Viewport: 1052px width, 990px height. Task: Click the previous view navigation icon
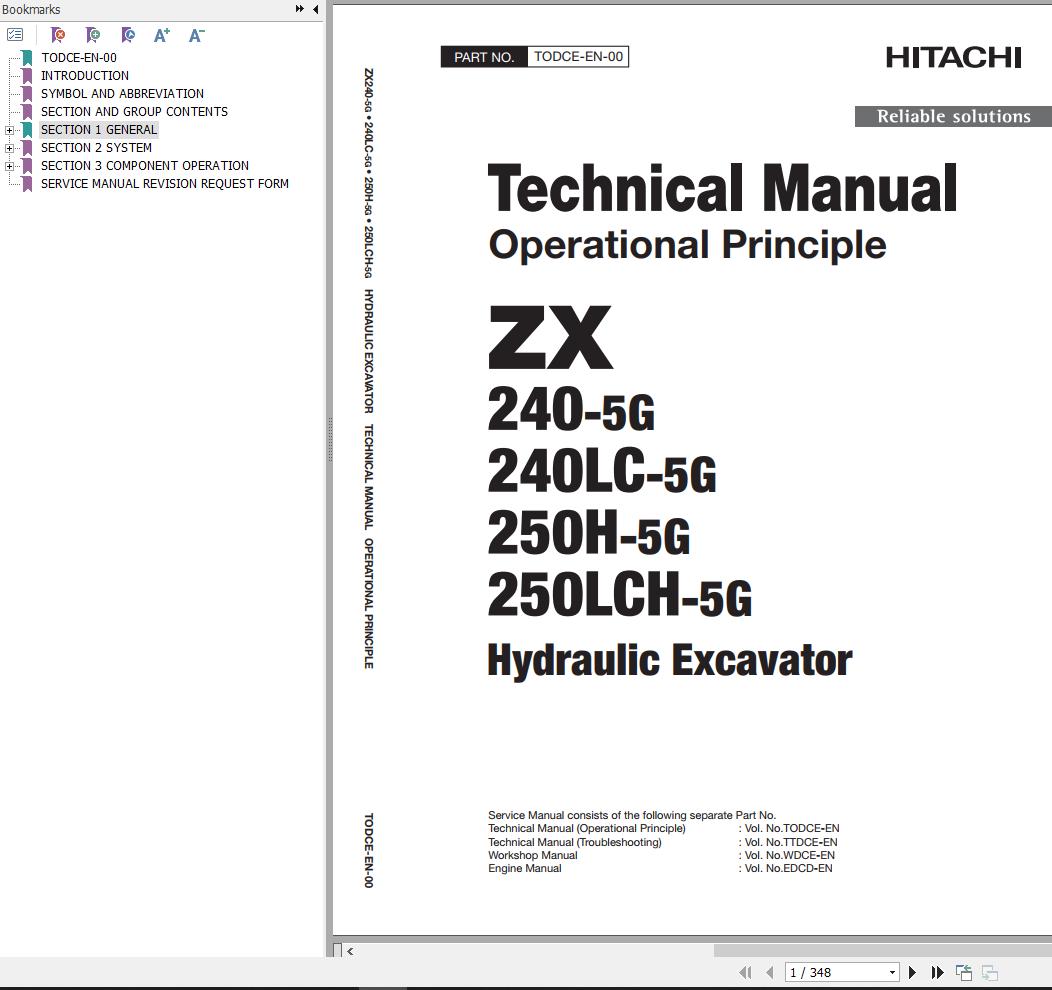click(x=964, y=972)
